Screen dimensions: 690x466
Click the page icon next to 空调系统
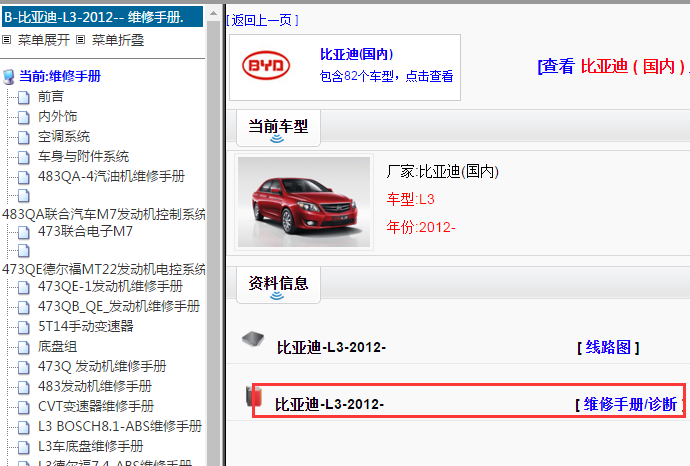tap(24, 137)
